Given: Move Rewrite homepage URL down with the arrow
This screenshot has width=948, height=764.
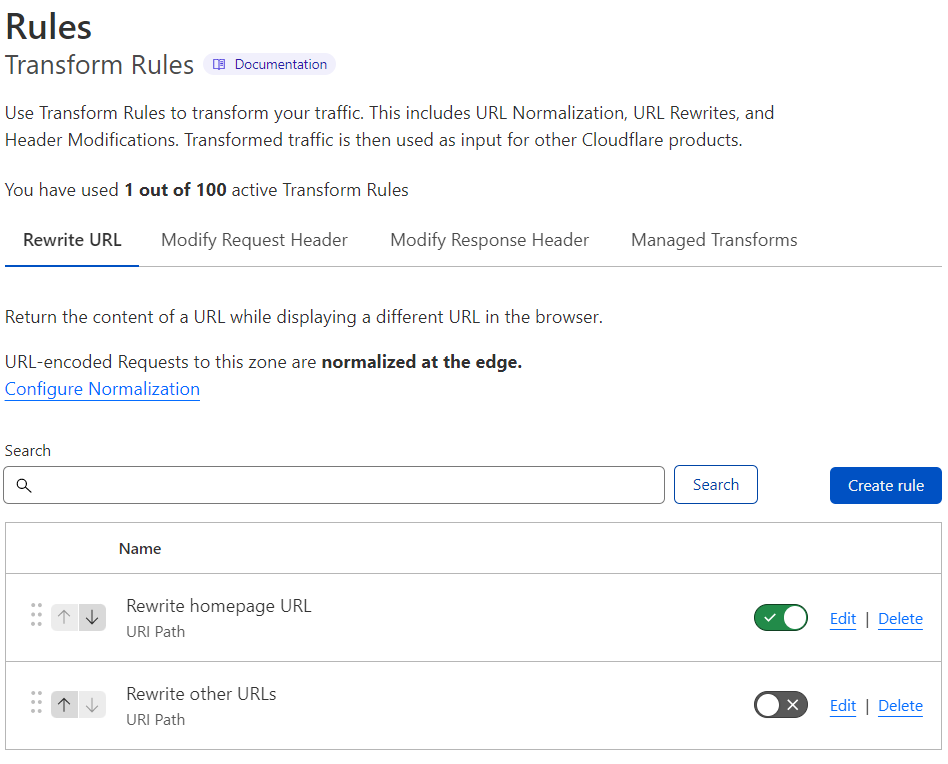Looking at the screenshot, I should tap(92, 617).
